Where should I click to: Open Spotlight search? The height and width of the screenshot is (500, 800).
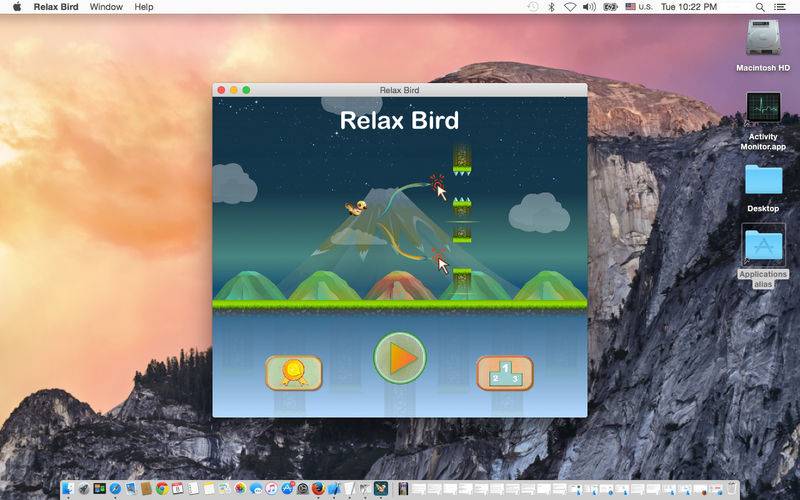click(760, 7)
